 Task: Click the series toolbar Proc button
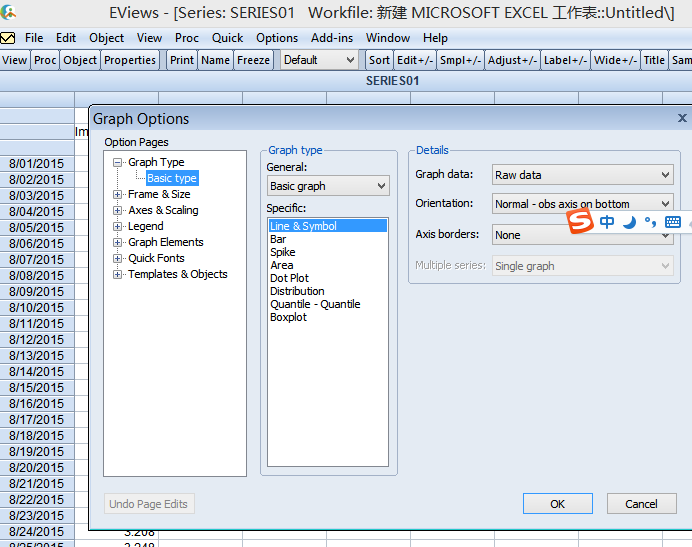pyautogui.click(x=45, y=60)
